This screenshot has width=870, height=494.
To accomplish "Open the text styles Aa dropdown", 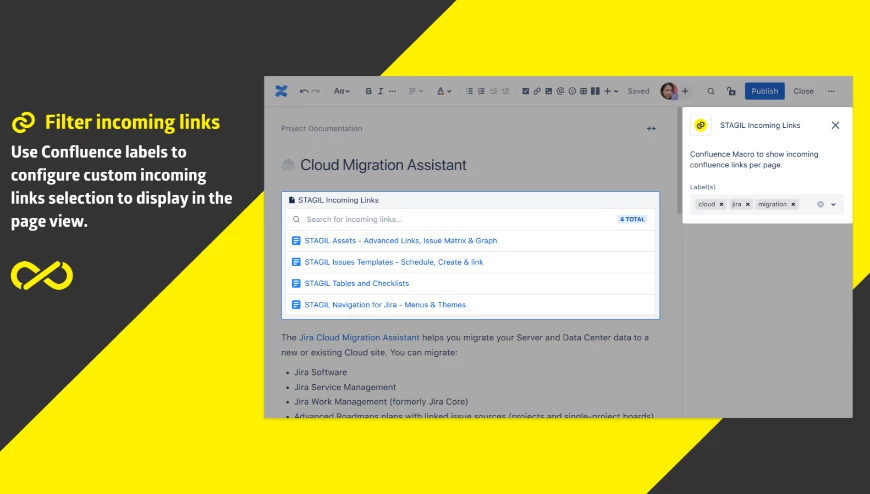I will tap(342, 91).
